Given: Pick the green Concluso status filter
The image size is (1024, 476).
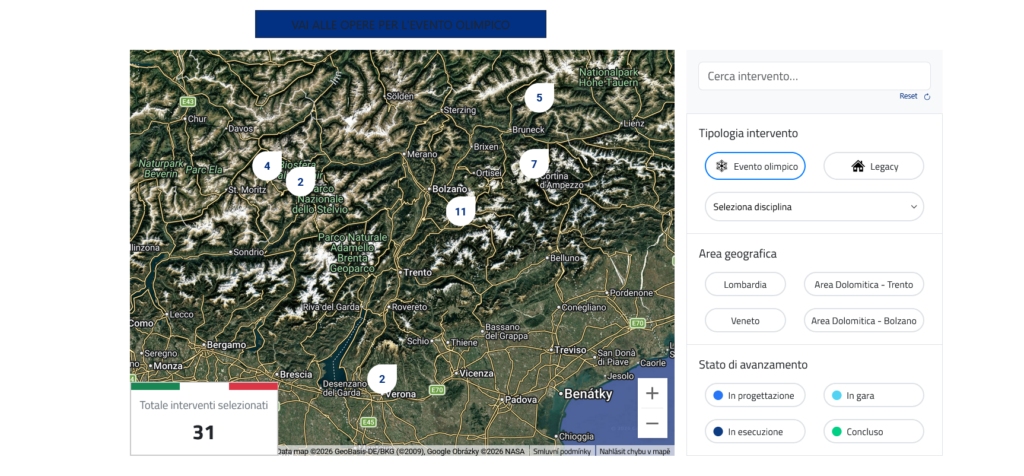Looking at the screenshot, I should (873, 432).
